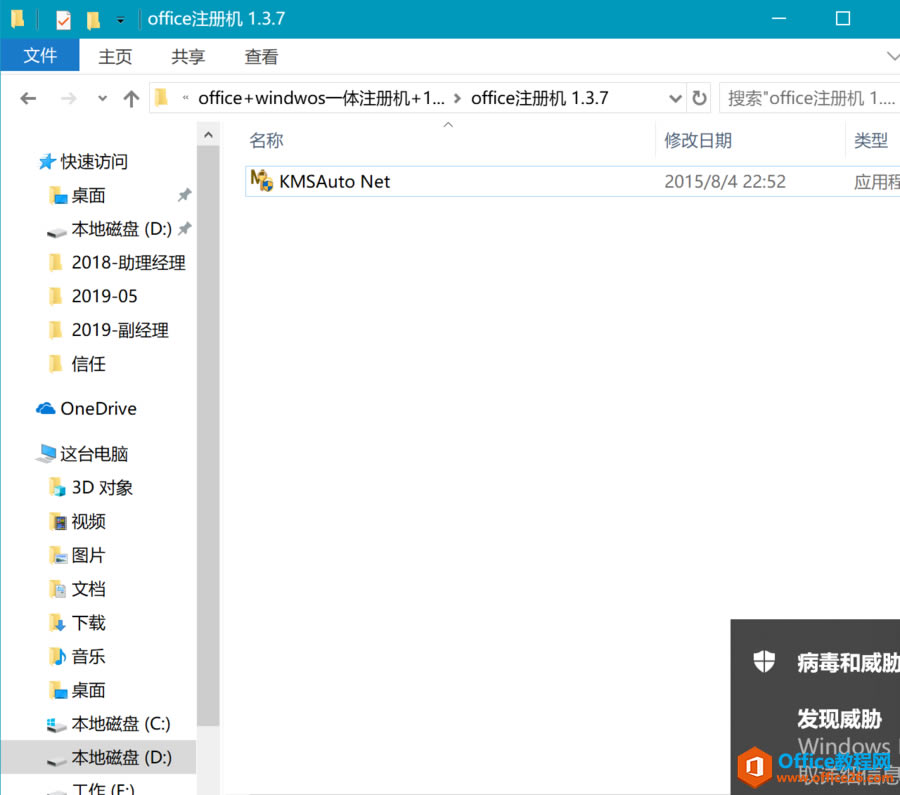Go back to the previous folder
This screenshot has height=795, width=900.
pyautogui.click(x=28, y=97)
